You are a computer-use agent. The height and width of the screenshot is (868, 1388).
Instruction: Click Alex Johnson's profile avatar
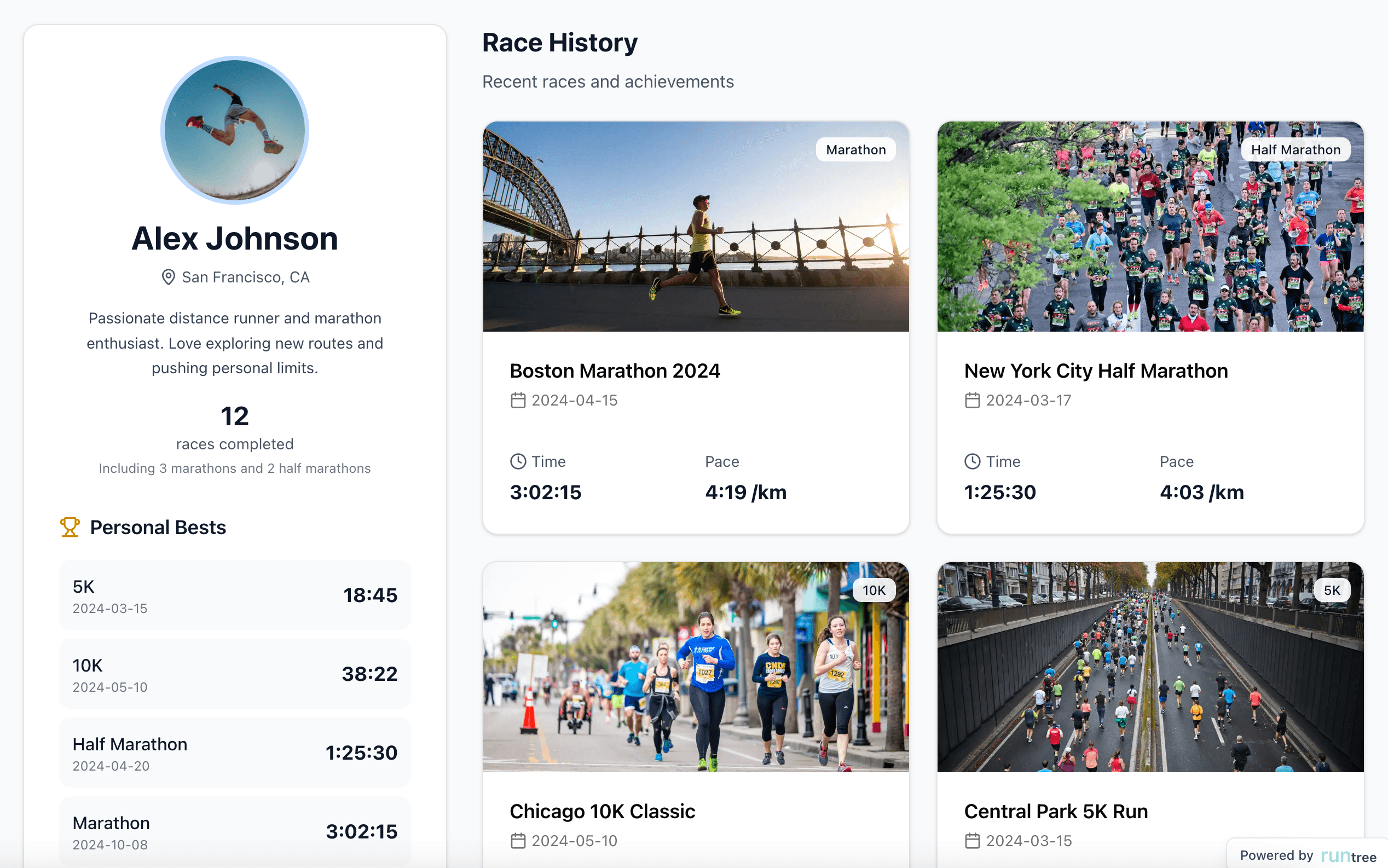click(234, 130)
